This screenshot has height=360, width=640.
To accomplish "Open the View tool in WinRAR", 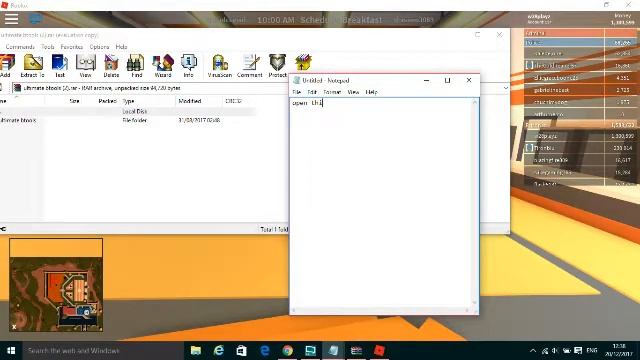I will point(85,66).
